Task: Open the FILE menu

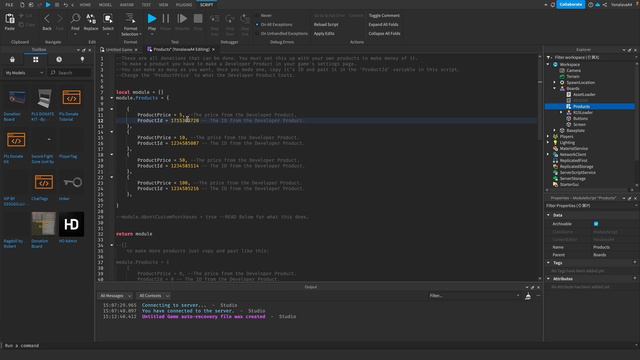Action: [9, 4]
